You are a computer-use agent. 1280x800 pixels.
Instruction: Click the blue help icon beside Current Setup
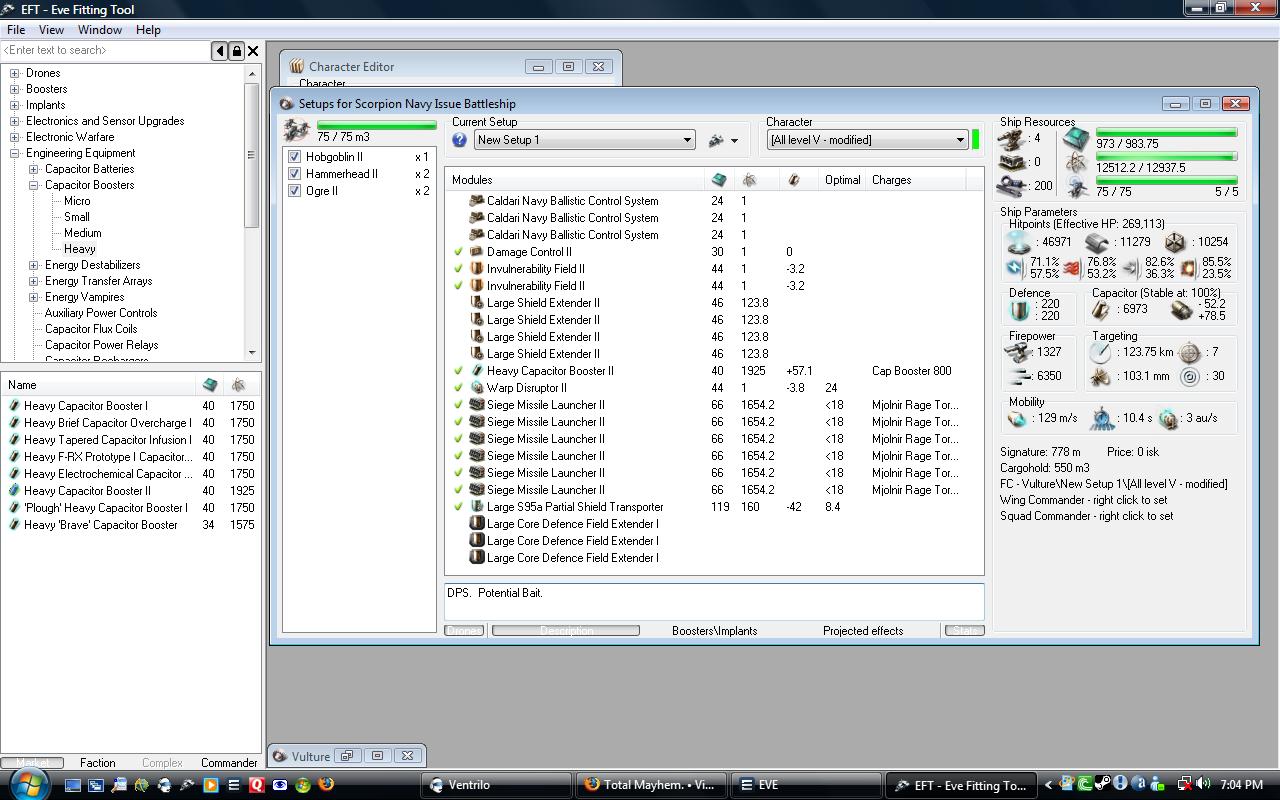coord(460,140)
